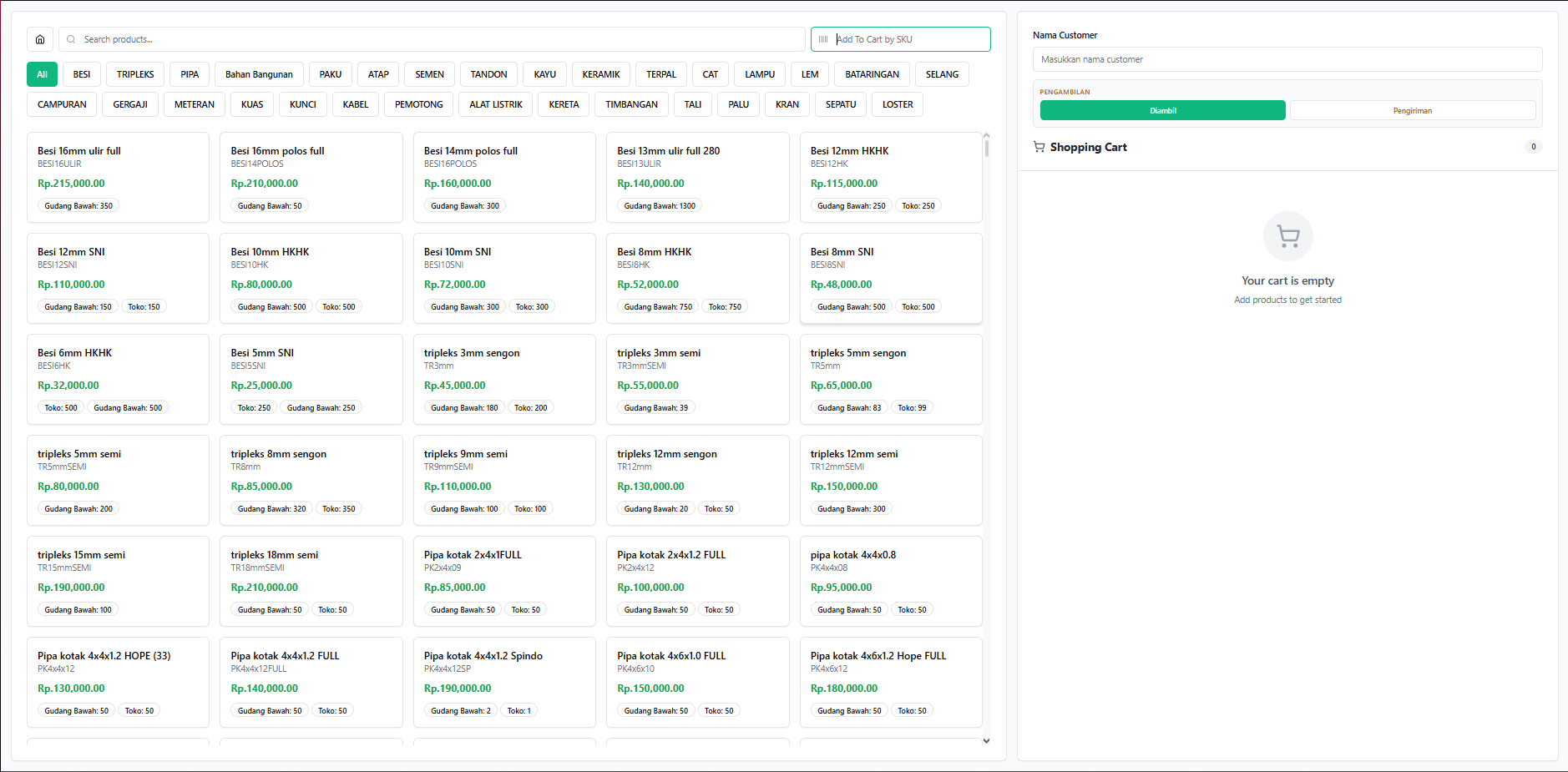Filter by KUAS category
The image size is (1568, 772).
point(252,104)
